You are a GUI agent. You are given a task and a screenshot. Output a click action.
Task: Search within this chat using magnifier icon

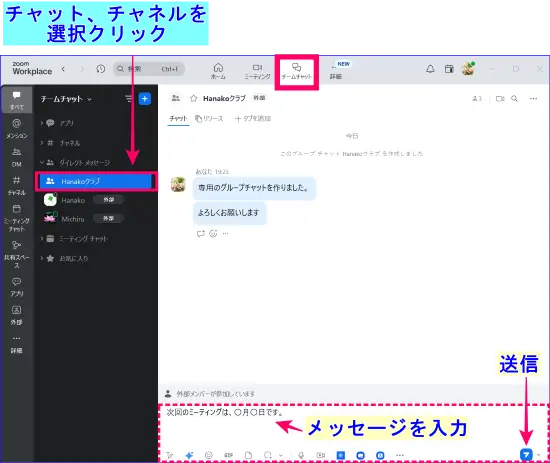(x=514, y=99)
